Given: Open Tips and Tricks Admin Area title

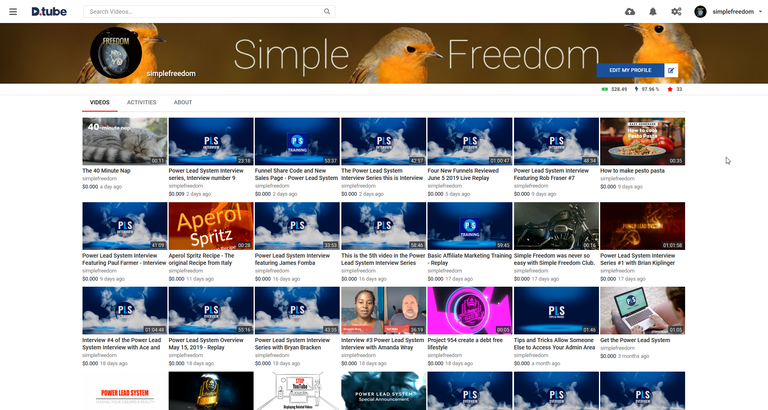Looking at the screenshot, I should coord(554,343).
